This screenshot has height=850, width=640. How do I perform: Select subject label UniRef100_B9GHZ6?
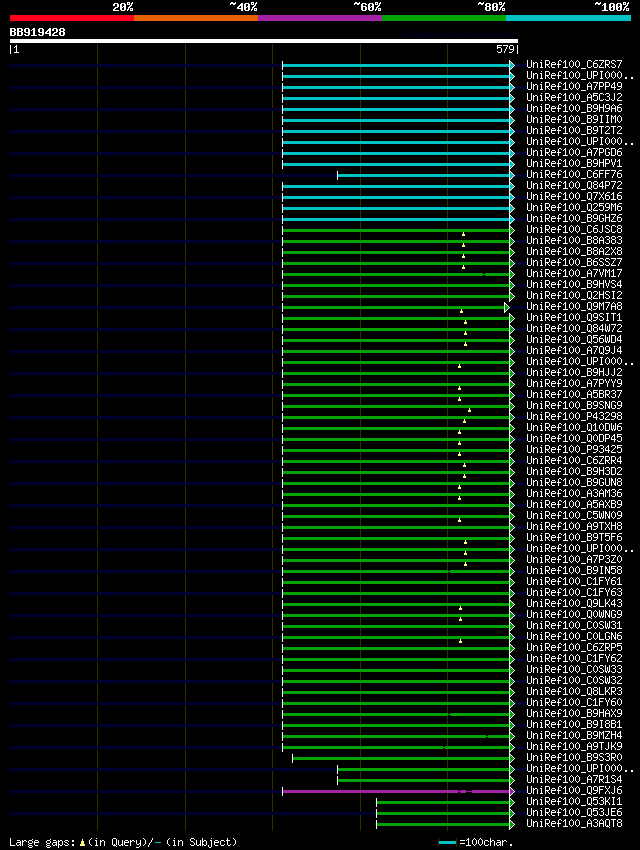click(x=574, y=218)
